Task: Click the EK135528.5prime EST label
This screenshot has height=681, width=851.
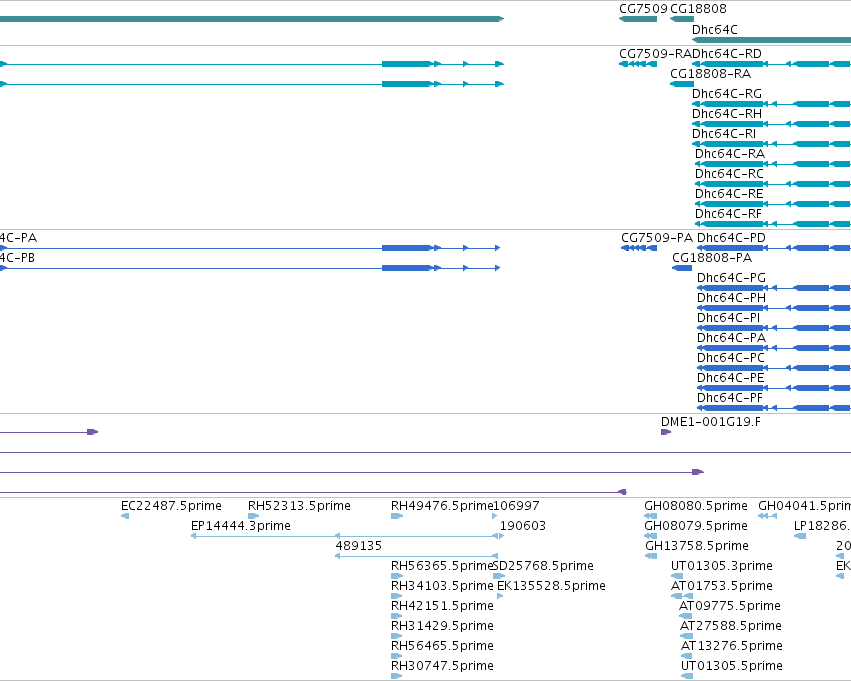Action: tap(551, 587)
